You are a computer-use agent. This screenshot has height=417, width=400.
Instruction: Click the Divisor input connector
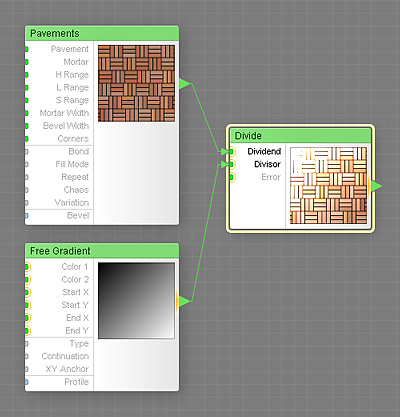tap(232, 164)
